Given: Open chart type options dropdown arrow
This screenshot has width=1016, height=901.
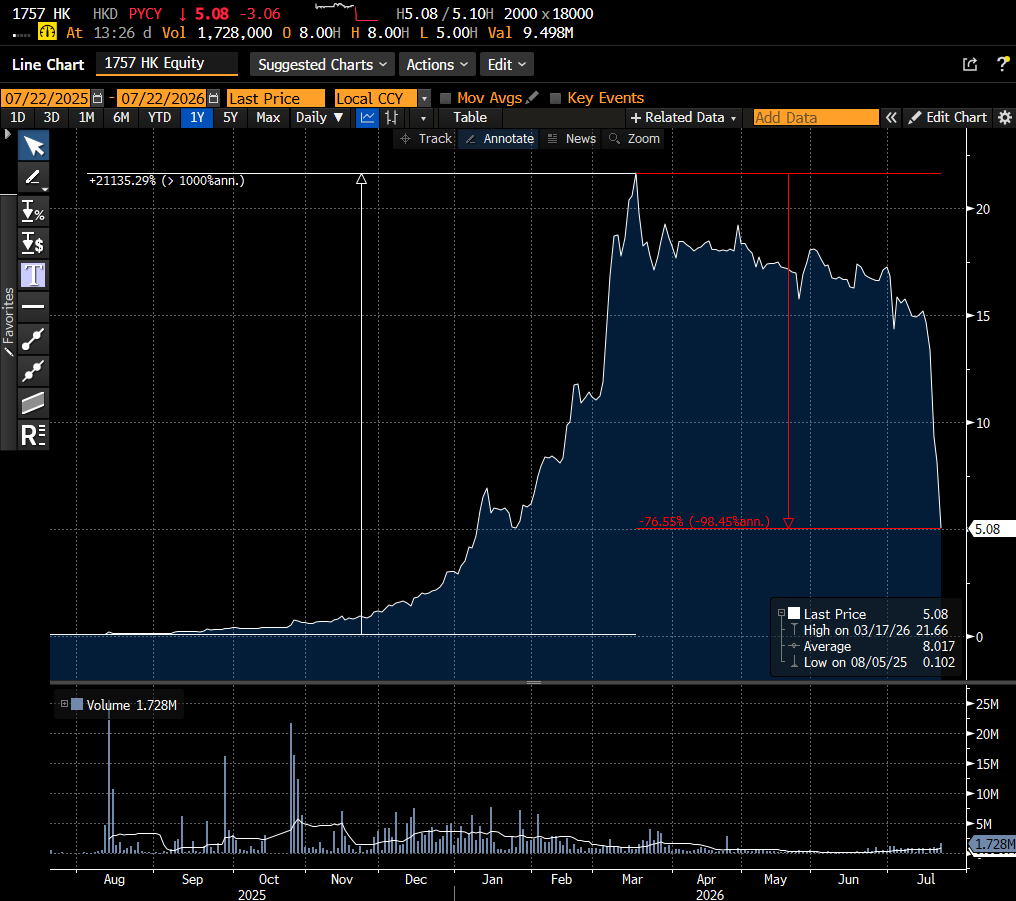Looking at the screenshot, I should coord(423,118).
